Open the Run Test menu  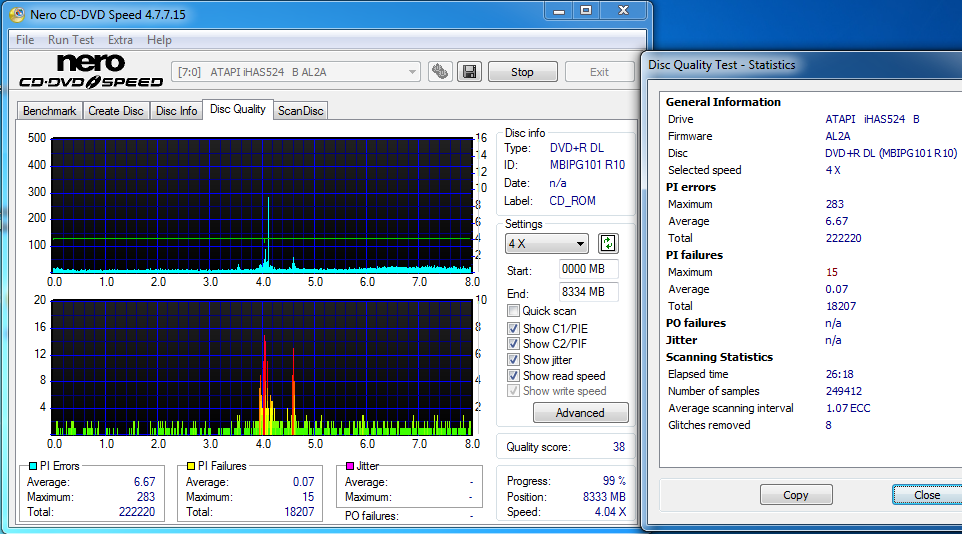[x=71, y=40]
